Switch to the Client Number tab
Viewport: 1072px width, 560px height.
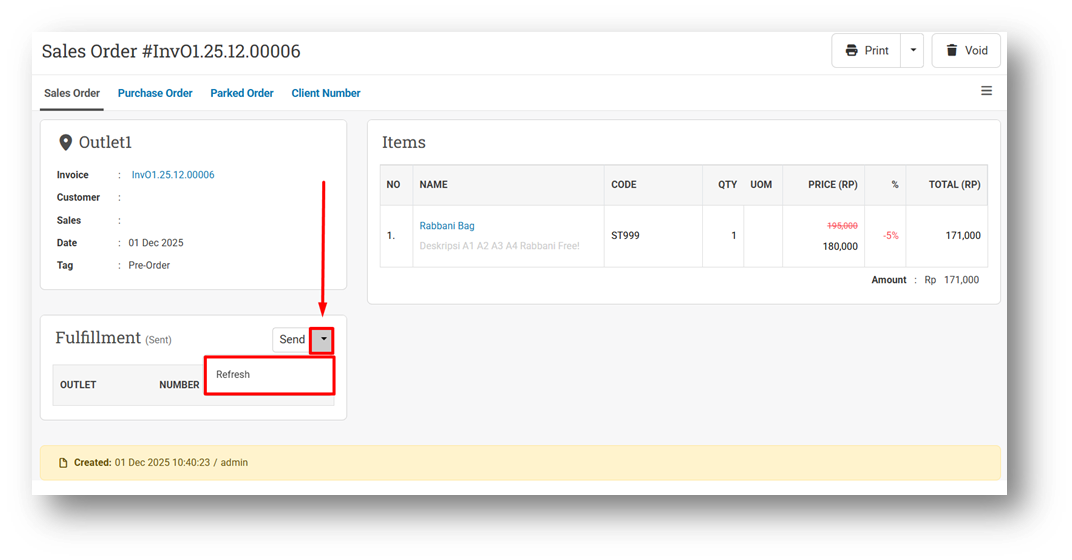click(x=326, y=93)
